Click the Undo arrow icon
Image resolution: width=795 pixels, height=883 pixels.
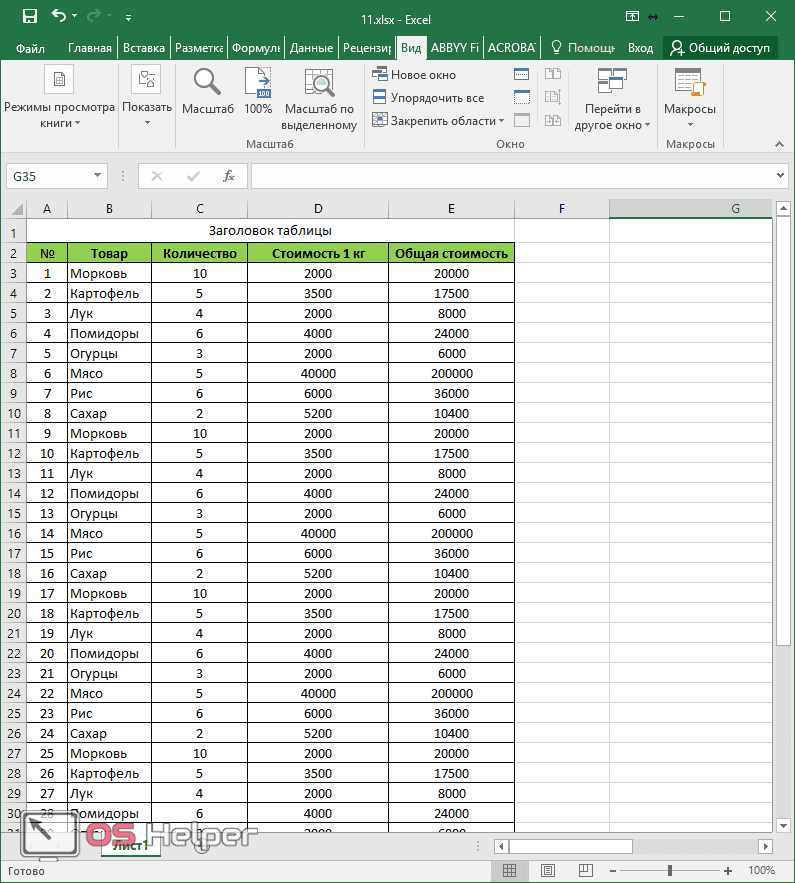point(59,16)
